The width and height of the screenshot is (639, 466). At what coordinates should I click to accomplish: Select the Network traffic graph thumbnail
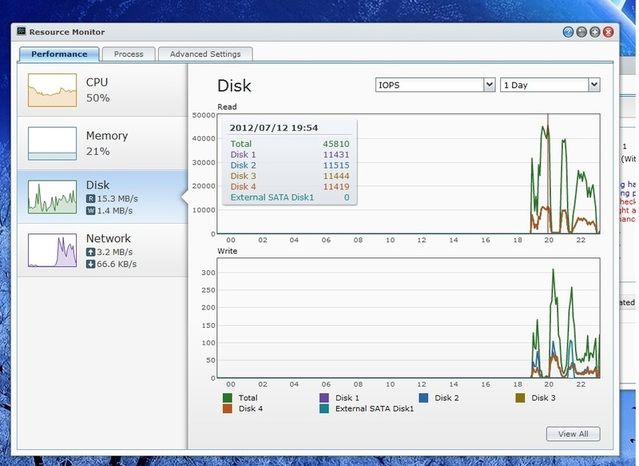point(52,249)
